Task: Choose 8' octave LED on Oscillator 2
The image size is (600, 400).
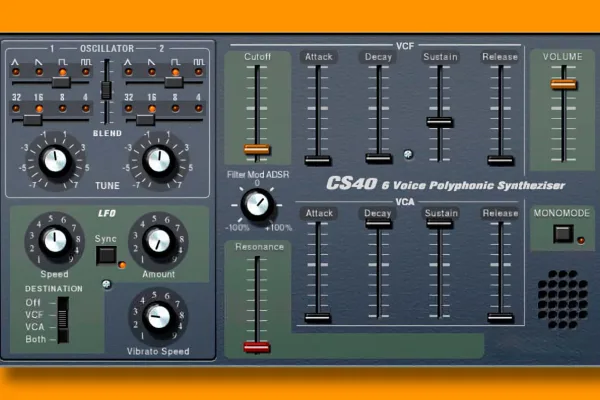Action: click(x=175, y=109)
